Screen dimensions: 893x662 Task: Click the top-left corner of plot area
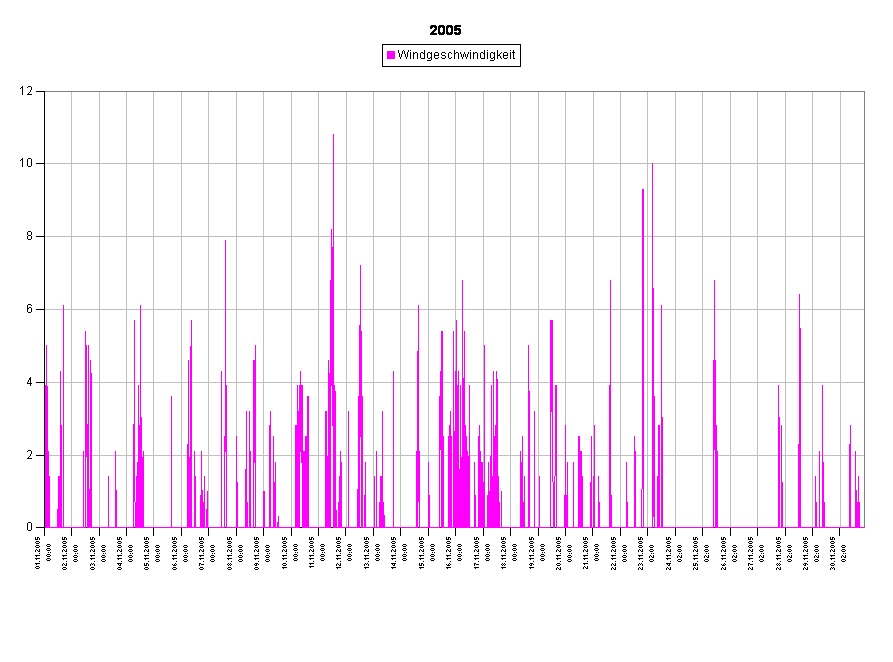pyautogui.click(x=45, y=92)
